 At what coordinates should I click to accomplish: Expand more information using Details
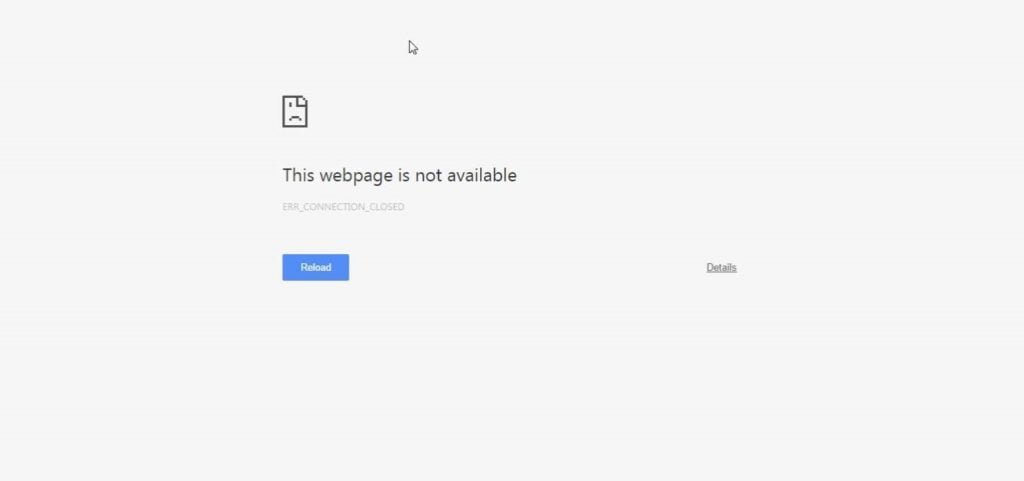click(x=721, y=268)
